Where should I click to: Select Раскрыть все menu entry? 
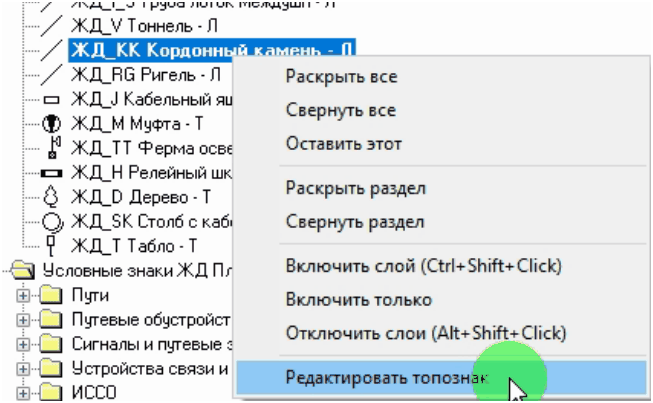coord(341,76)
